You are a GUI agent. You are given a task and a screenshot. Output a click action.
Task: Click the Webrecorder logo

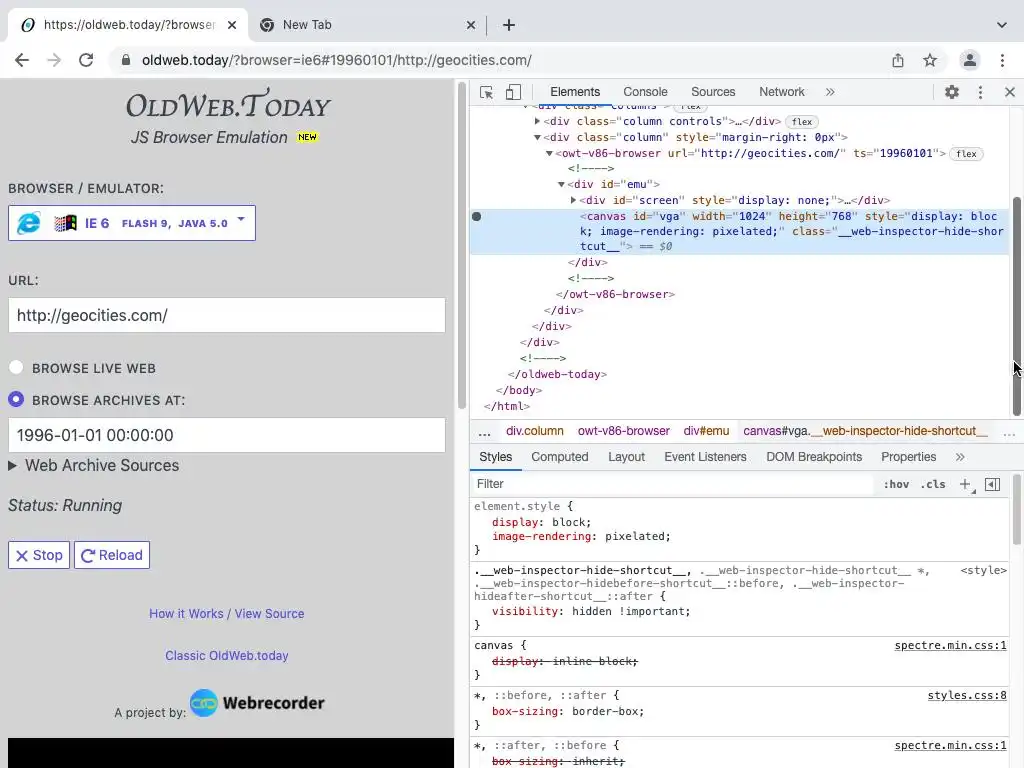tap(257, 703)
